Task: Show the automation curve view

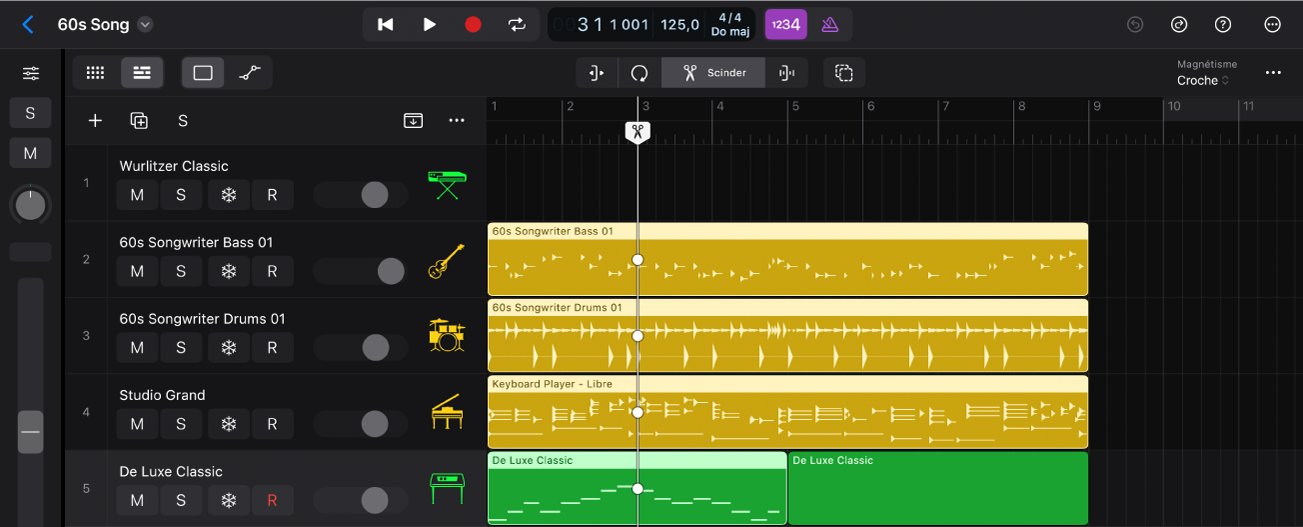Action: point(250,73)
